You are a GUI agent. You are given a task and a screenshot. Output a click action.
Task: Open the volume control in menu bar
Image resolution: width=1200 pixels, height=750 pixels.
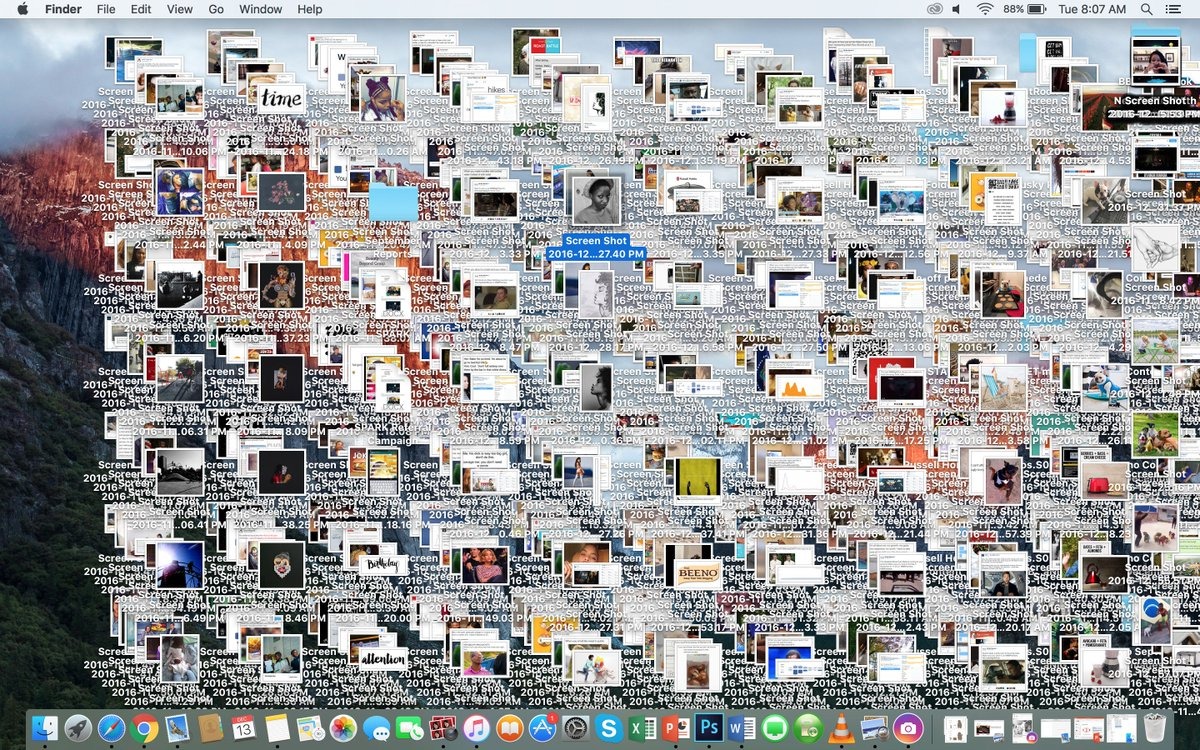click(956, 9)
